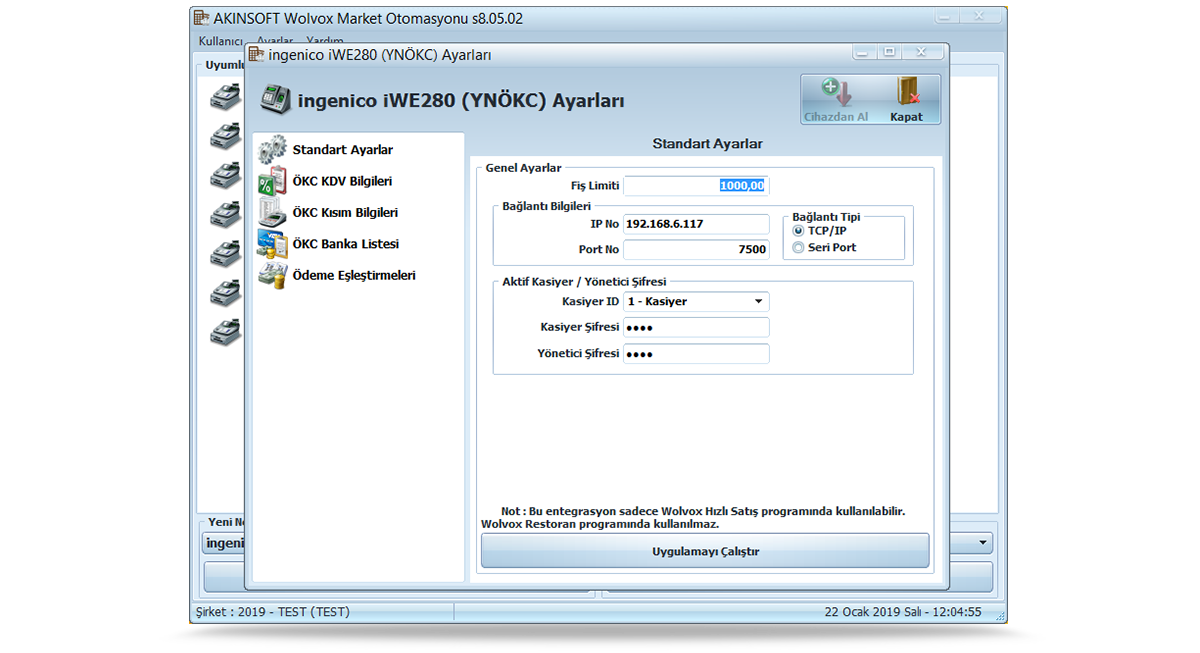Select the Seri Port connection type

pyautogui.click(x=798, y=248)
